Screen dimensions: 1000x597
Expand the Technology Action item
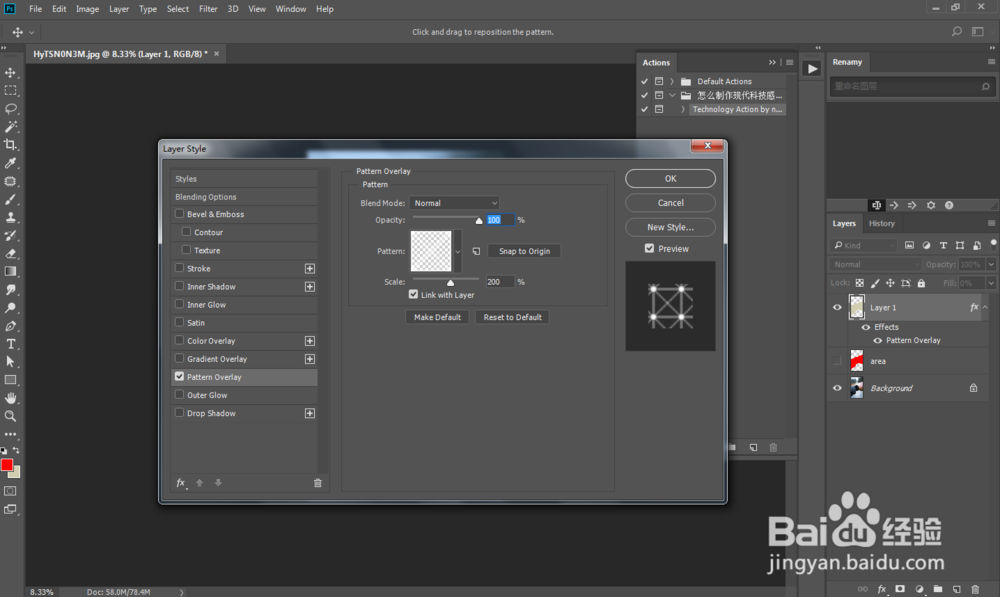tap(683, 109)
